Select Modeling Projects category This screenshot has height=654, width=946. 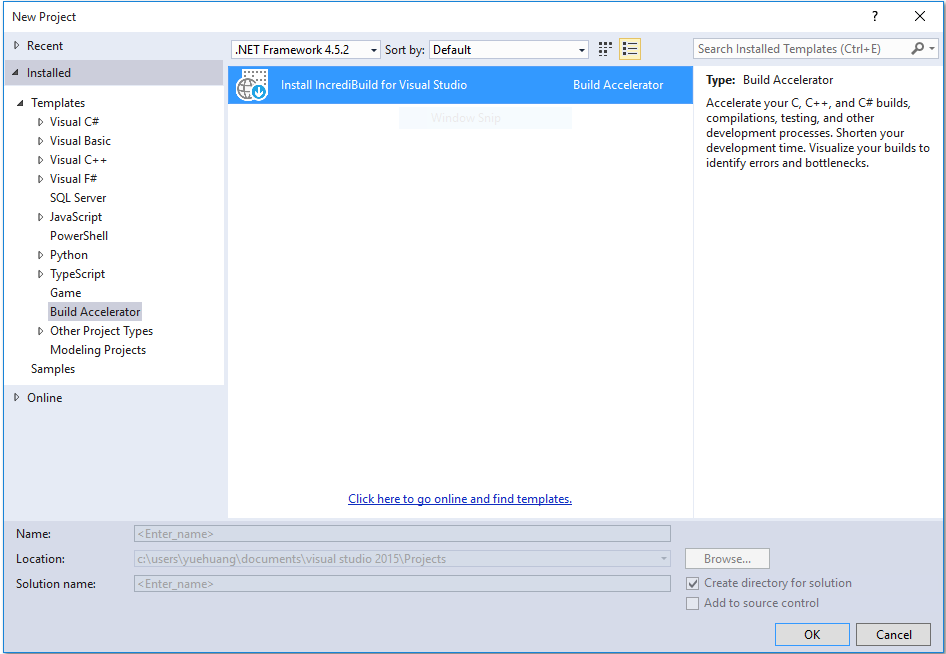(98, 350)
